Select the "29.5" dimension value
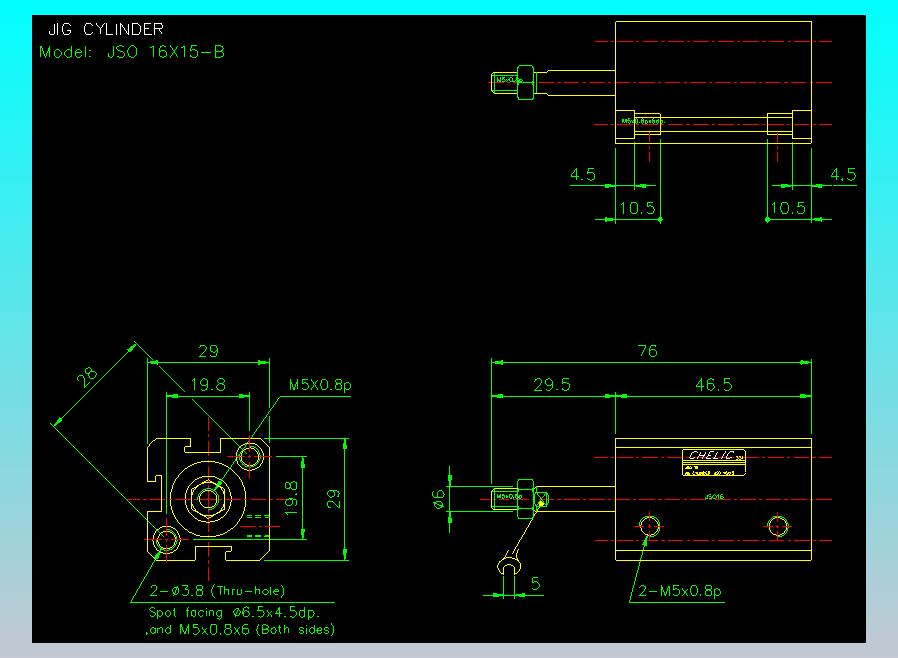The height and width of the screenshot is (658, 898). [552, 384]
